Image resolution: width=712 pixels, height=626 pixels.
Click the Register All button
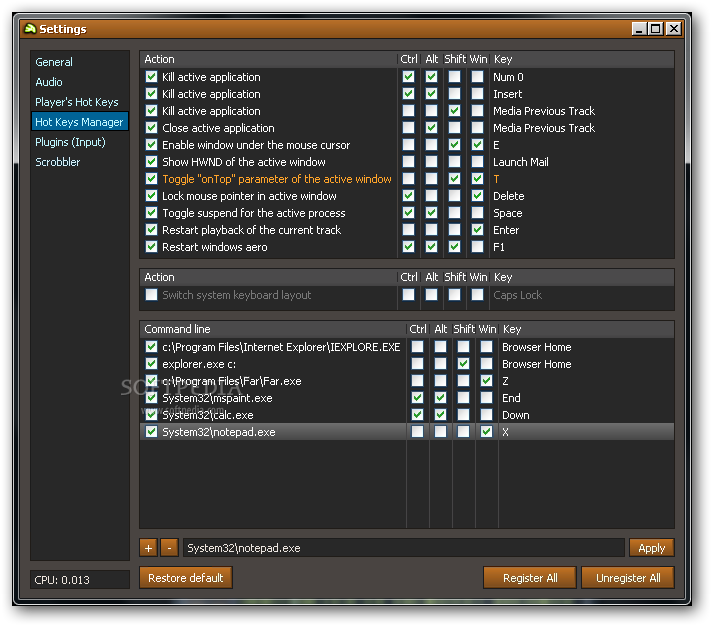[x=530, y=578]
